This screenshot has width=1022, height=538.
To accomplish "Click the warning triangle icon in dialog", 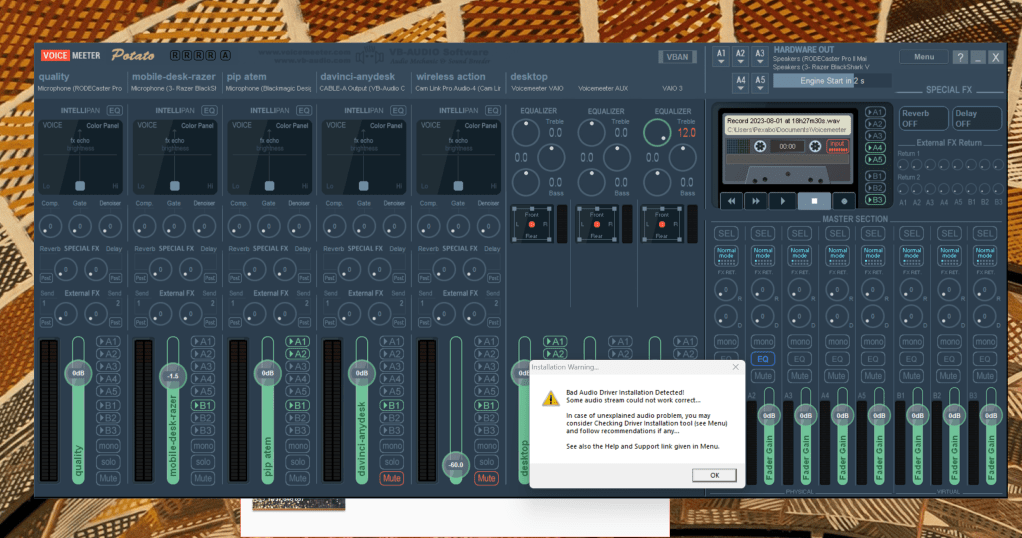I will (551, 398).
